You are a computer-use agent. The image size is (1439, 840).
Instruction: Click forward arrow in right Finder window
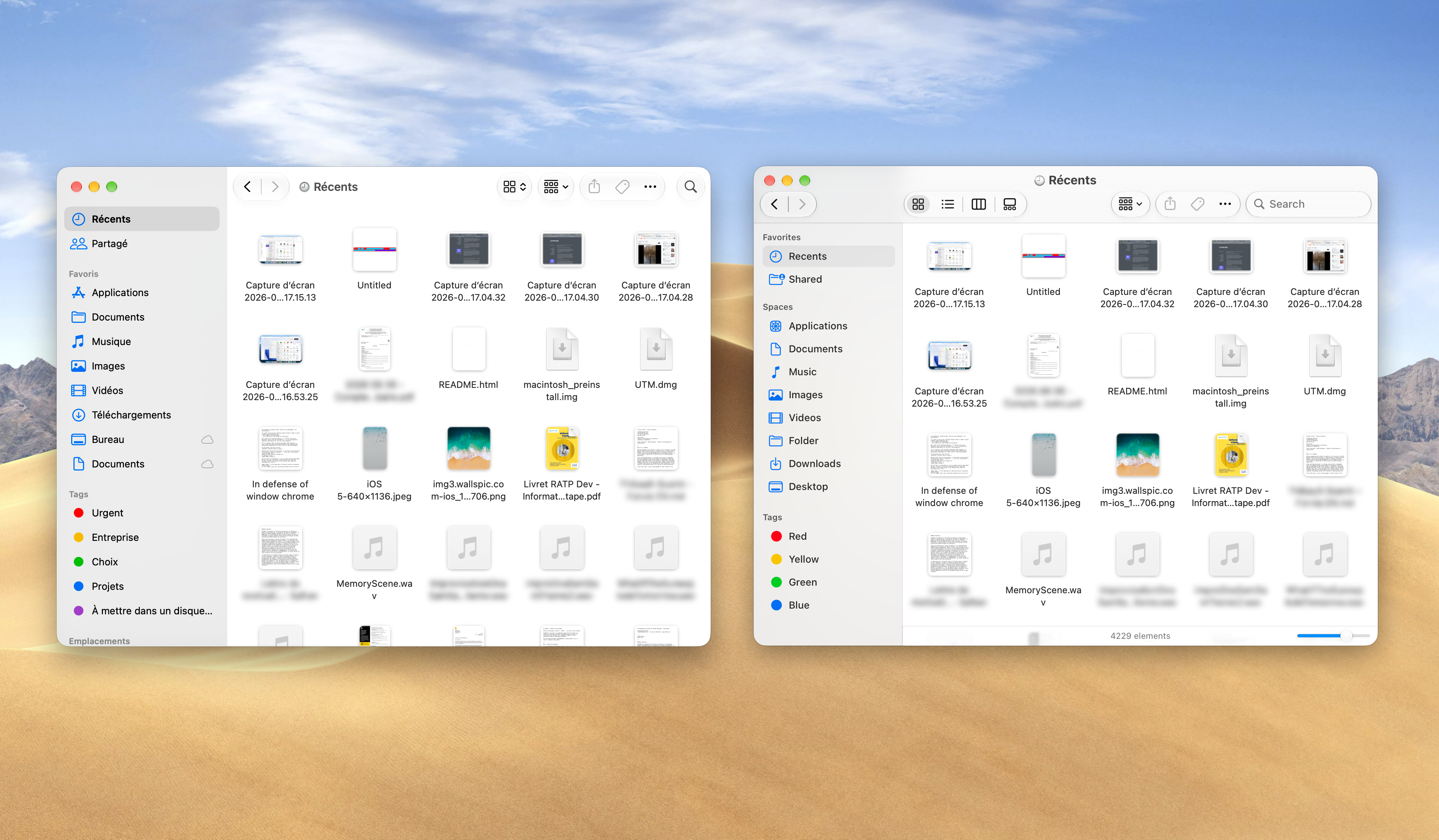pyautogui.click(x=802, y=204)
